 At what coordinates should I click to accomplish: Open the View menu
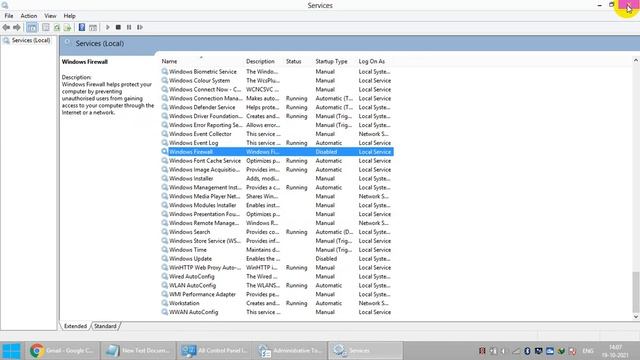(50, 16)
